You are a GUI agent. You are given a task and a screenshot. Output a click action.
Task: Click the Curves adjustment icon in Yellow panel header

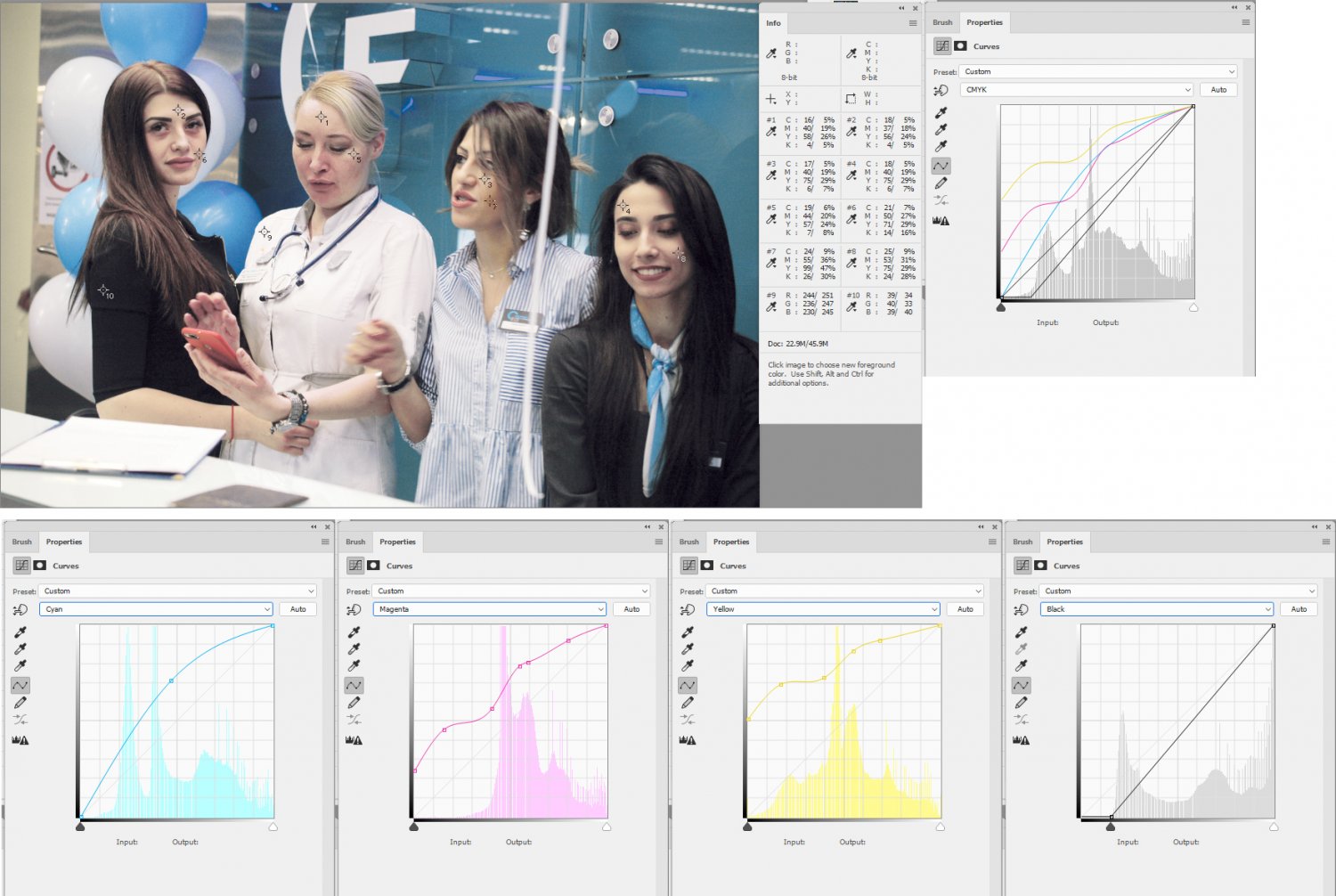[689, 566]
